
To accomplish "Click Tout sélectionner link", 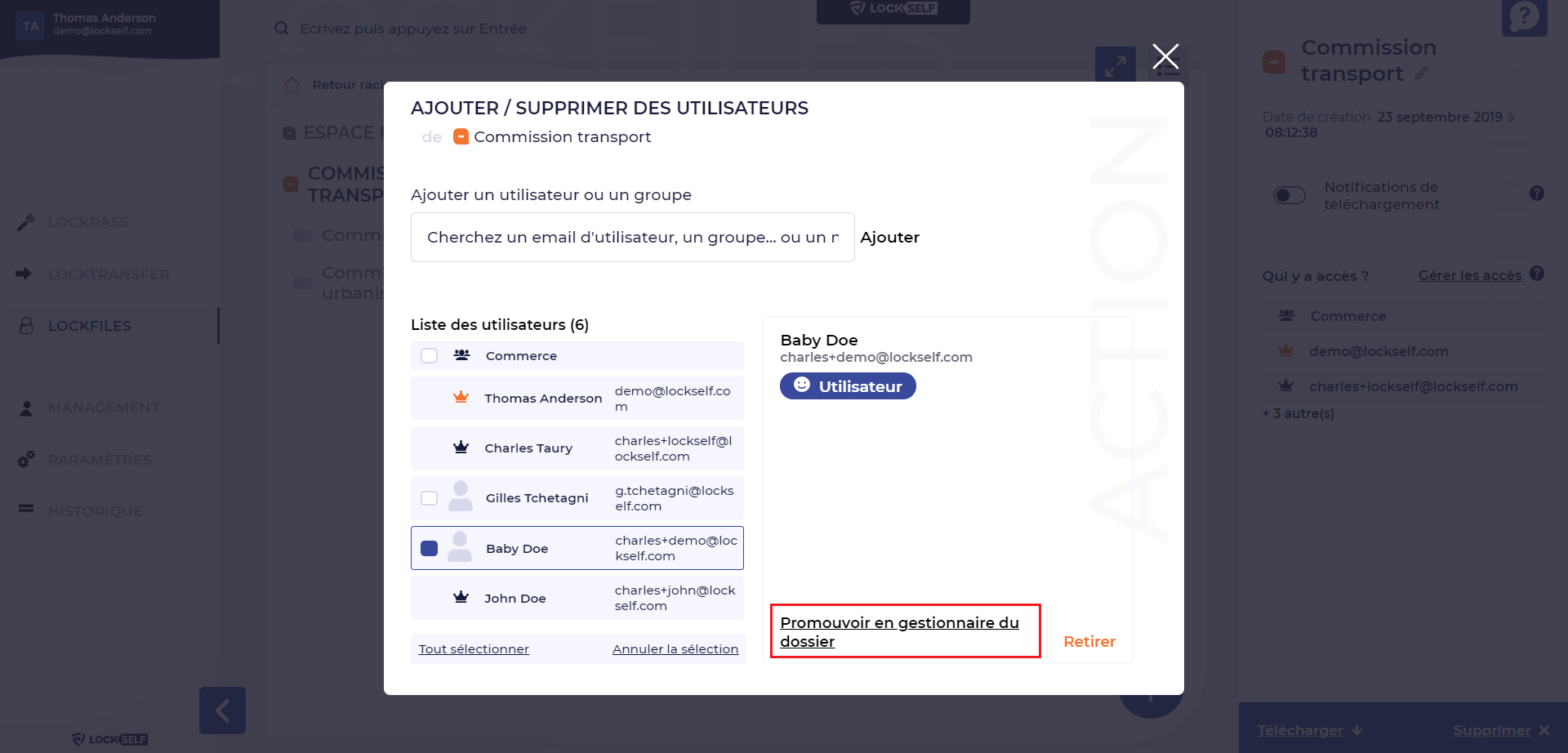I will (474, 649).
